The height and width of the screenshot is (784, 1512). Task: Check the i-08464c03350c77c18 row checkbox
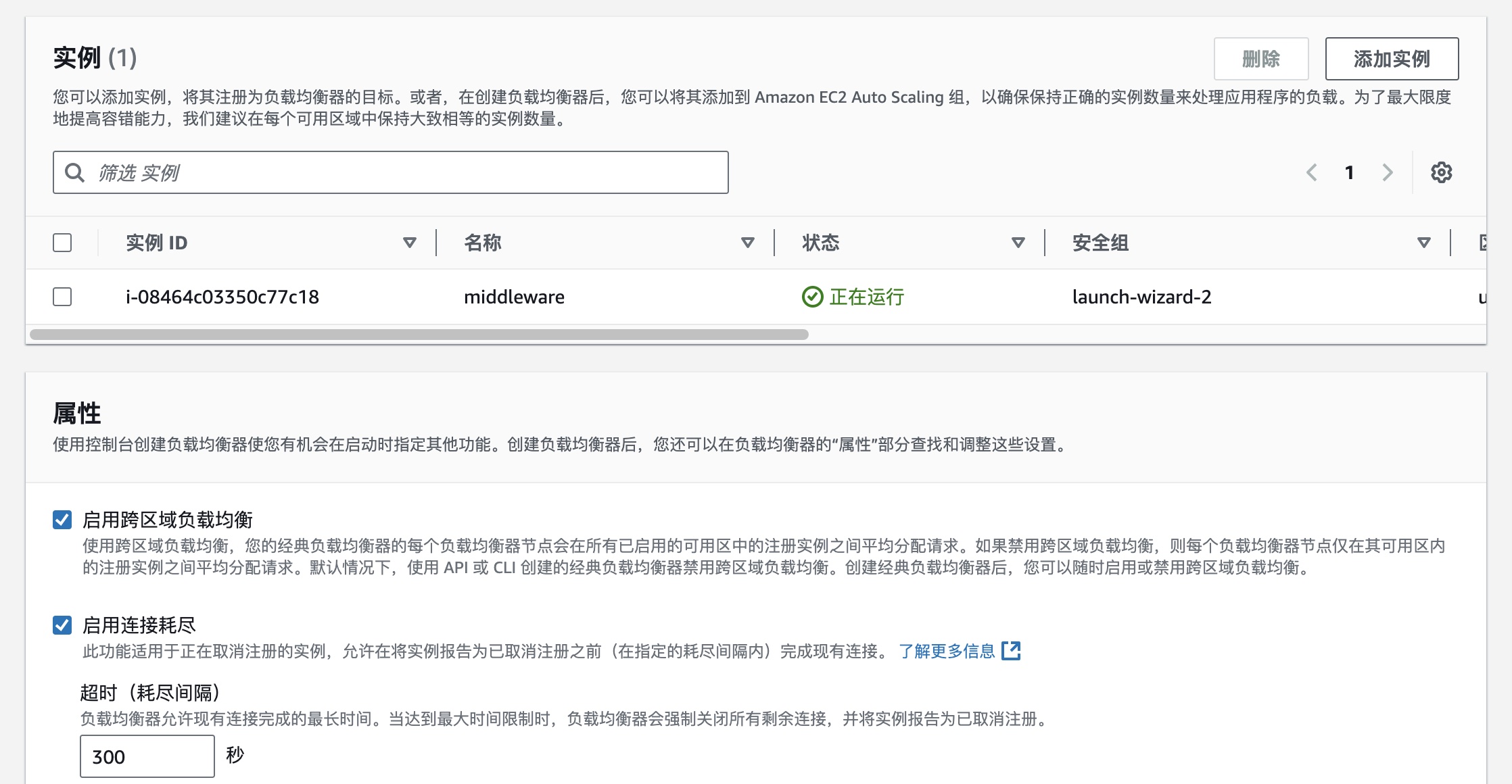(62, 297)
